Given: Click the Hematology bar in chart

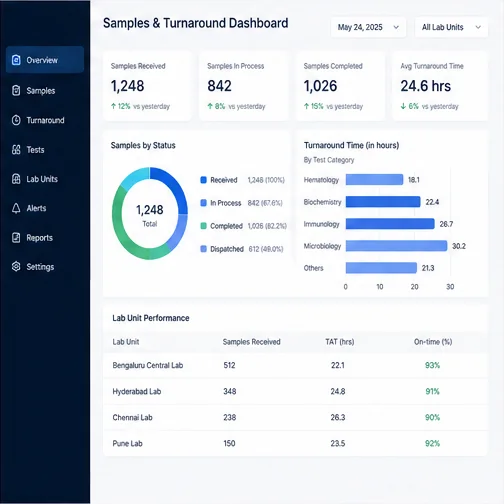Looking at the screenshot, I should point(374,180).
